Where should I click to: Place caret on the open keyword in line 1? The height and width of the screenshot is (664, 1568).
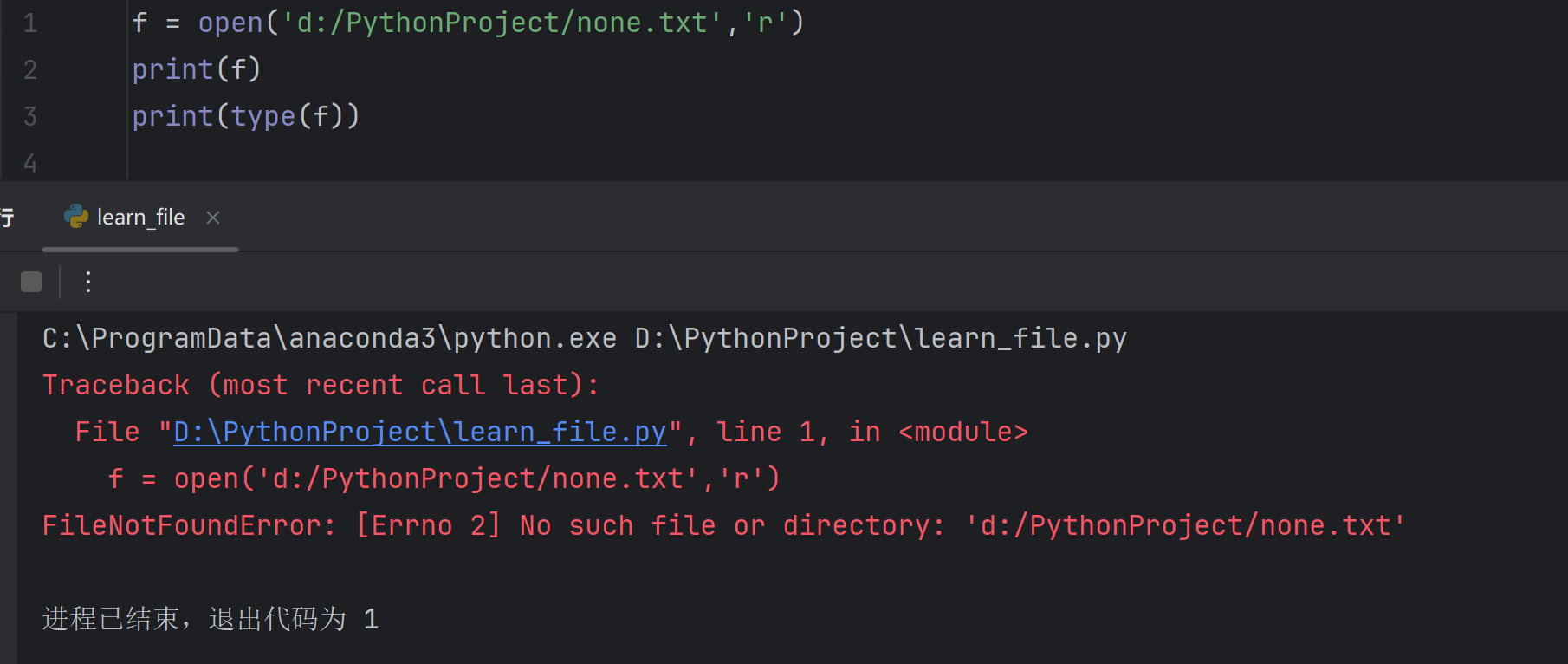[x=230, y=23]
